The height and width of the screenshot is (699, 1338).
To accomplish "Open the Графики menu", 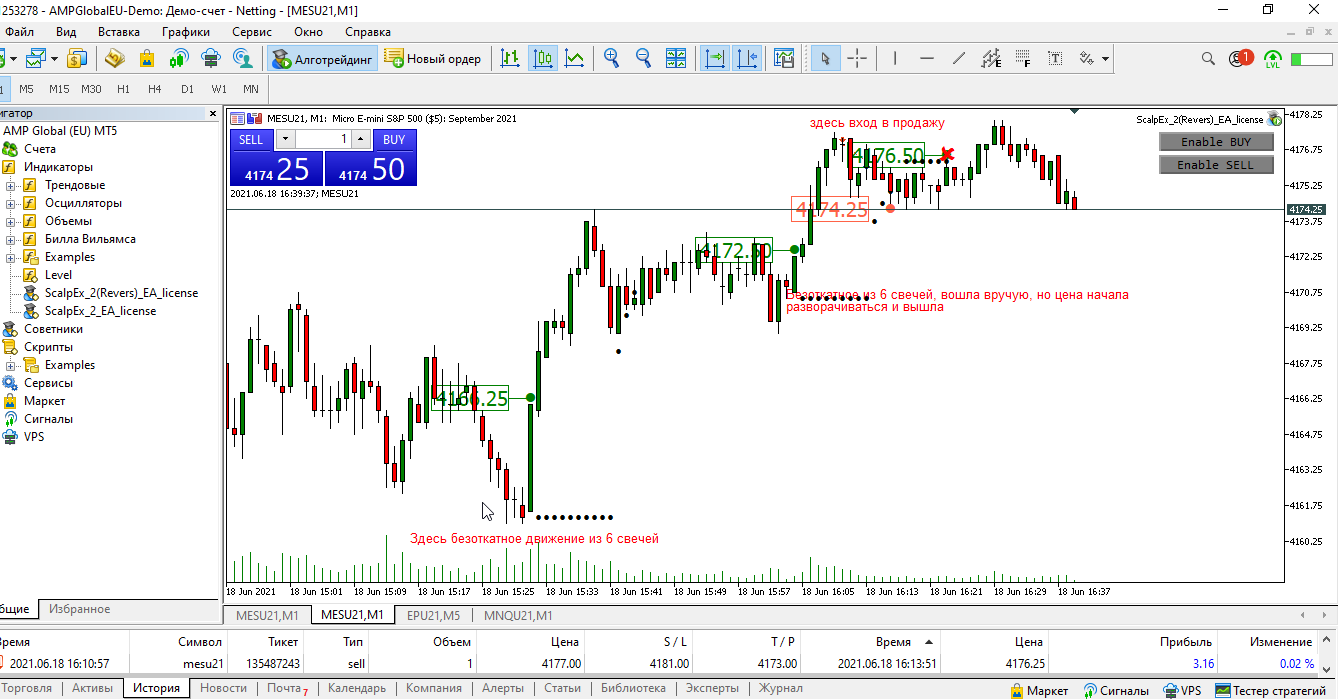I will [x=186, y=32].
